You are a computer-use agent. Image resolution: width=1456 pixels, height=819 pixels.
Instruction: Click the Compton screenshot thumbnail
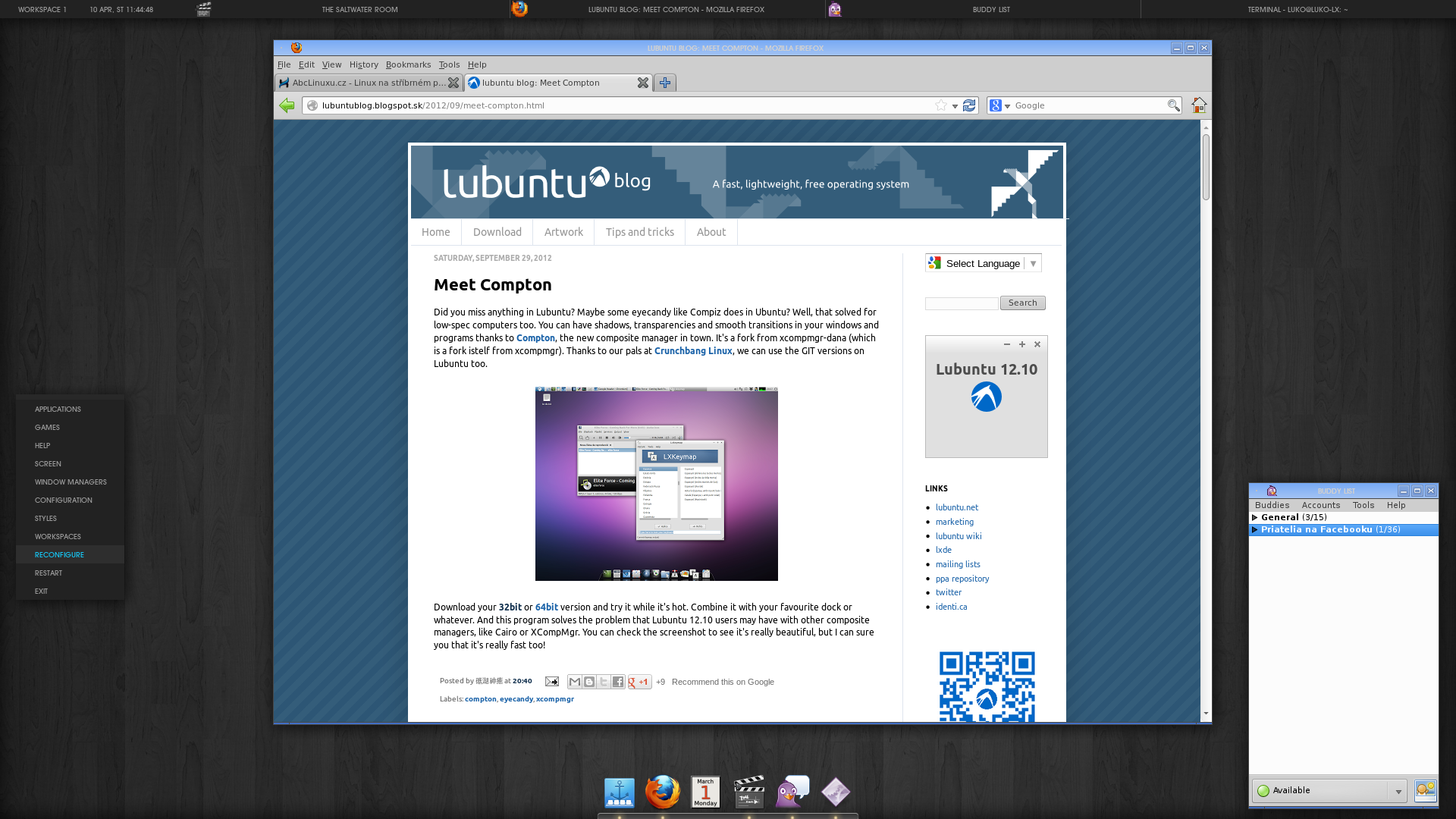(x=657, y=484)
